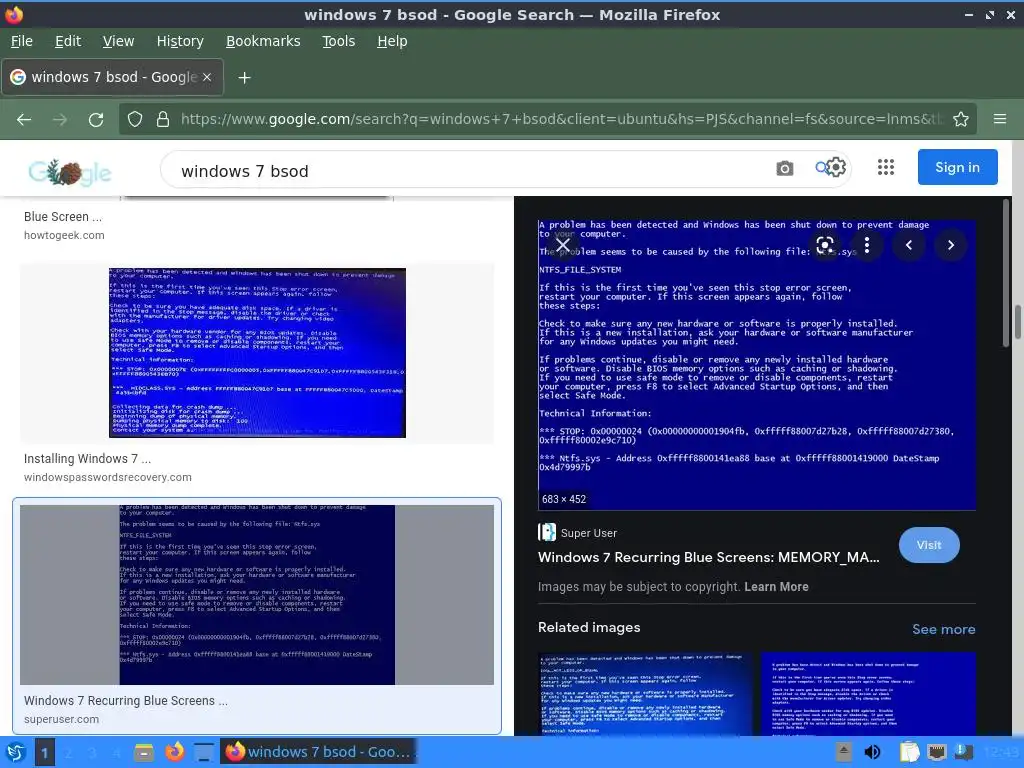Open the volume control in the tray
Image resolution: width=1024 pixels, height=768 pixels.
pos(872,752)
